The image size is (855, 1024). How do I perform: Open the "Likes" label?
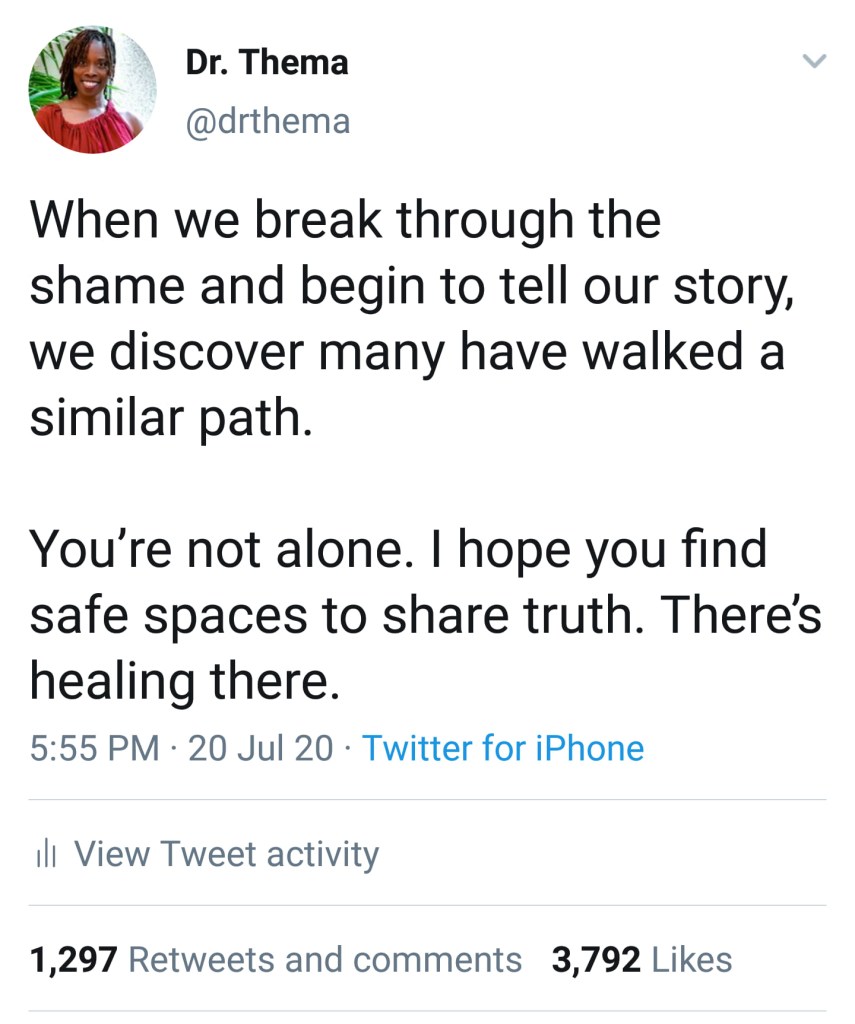coord(691,960)
